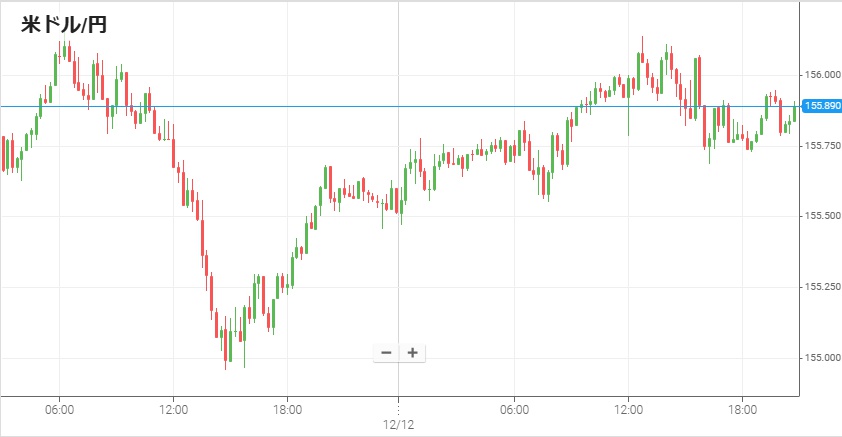Zoom out the chart with minus button
The height and width of the screenshot is (437, 842).
[386, 353]
